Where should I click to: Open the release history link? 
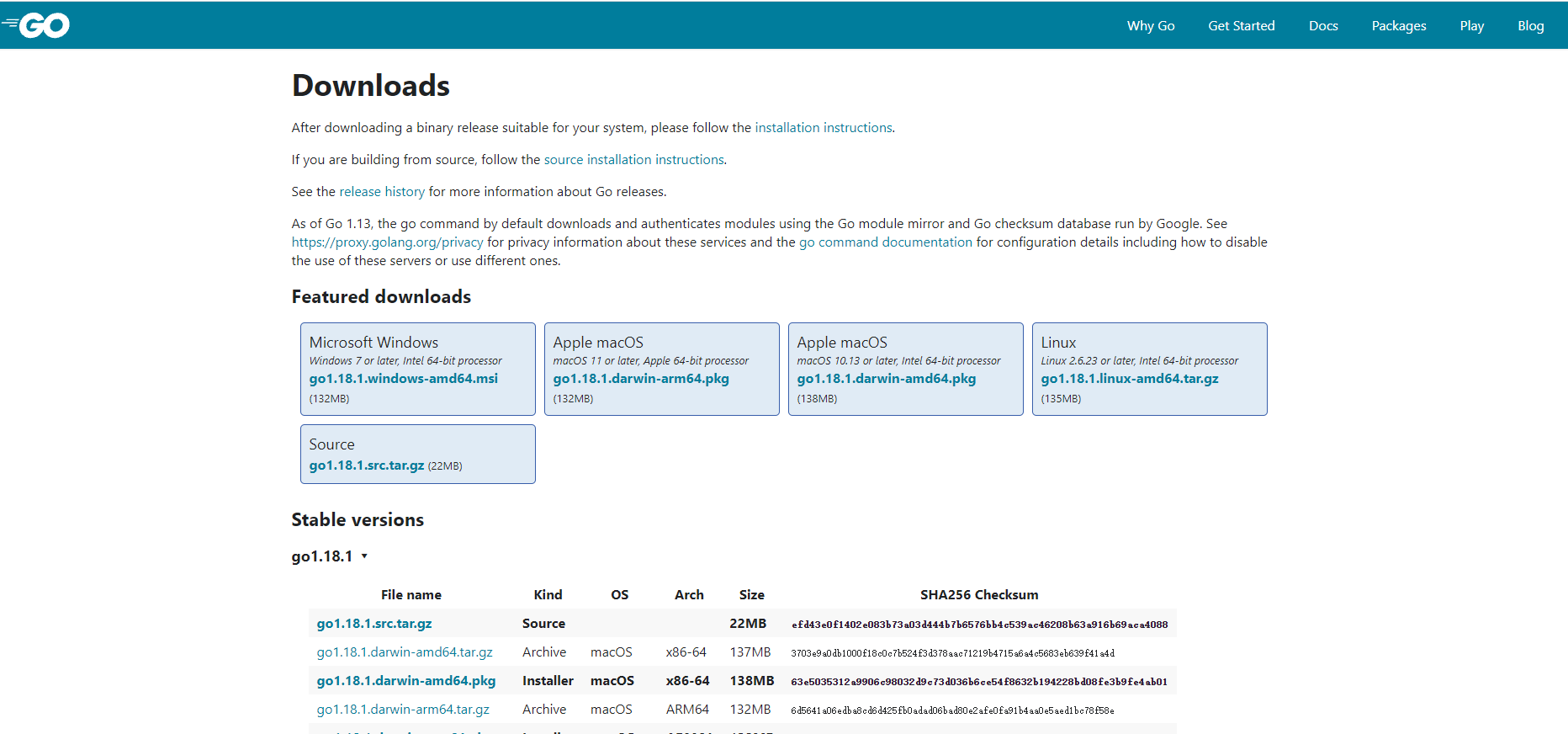point(382,192)
